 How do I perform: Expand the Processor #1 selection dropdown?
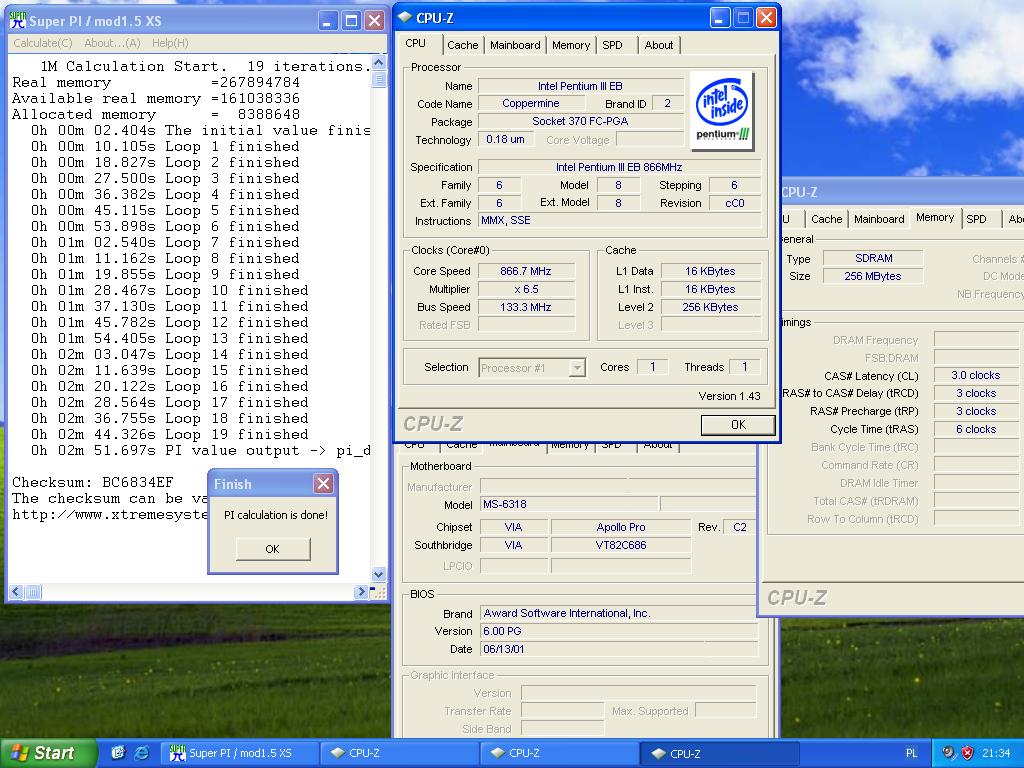click(x=577, y=368)
